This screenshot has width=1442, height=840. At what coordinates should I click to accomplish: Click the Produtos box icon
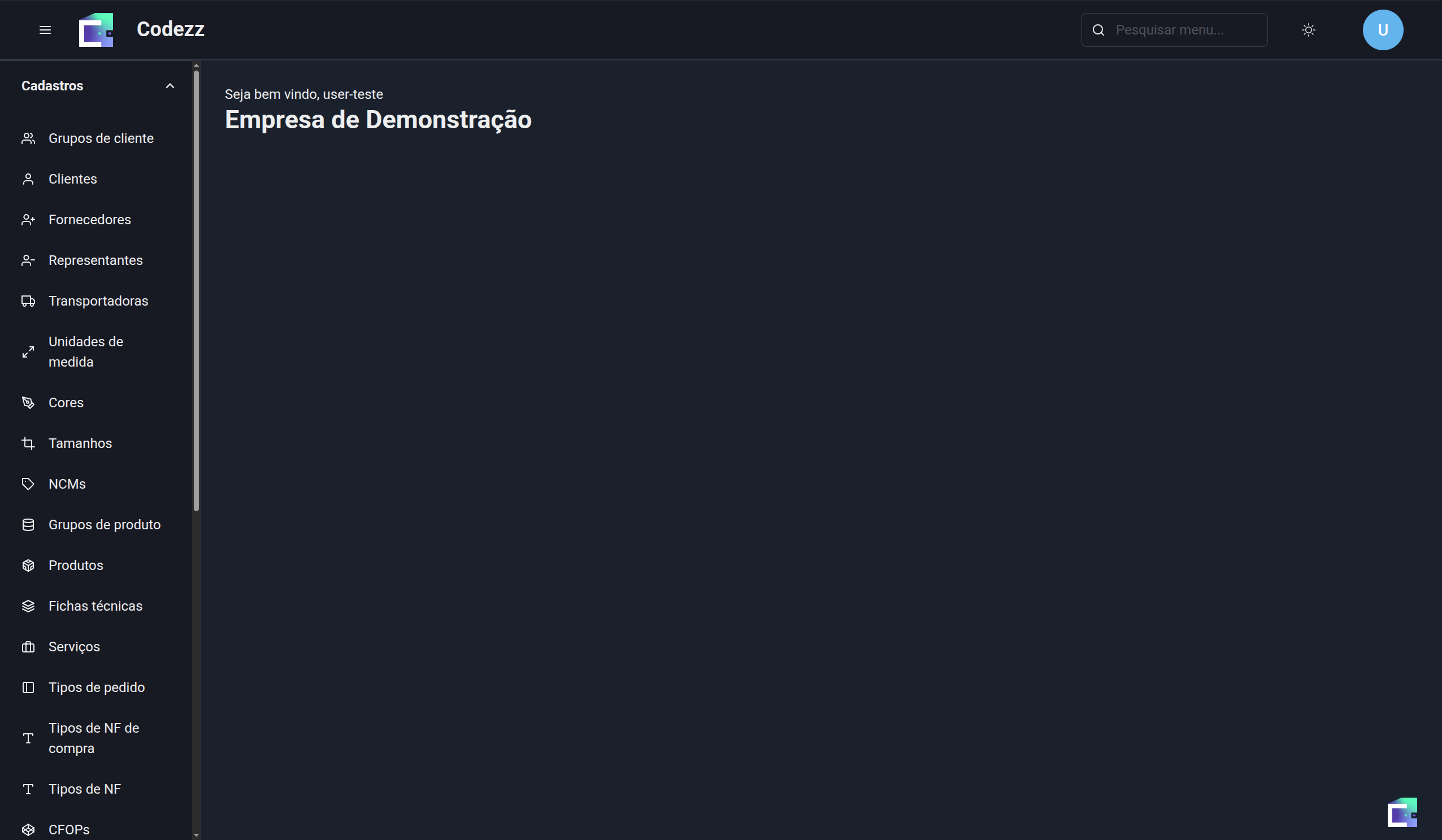tap(28, 565)
